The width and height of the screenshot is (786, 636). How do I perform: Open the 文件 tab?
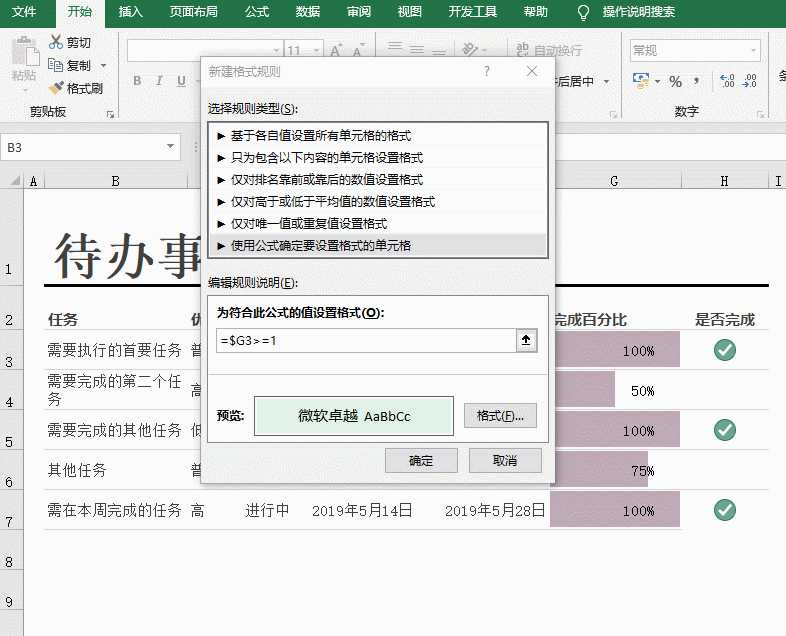tap(24, 12)
